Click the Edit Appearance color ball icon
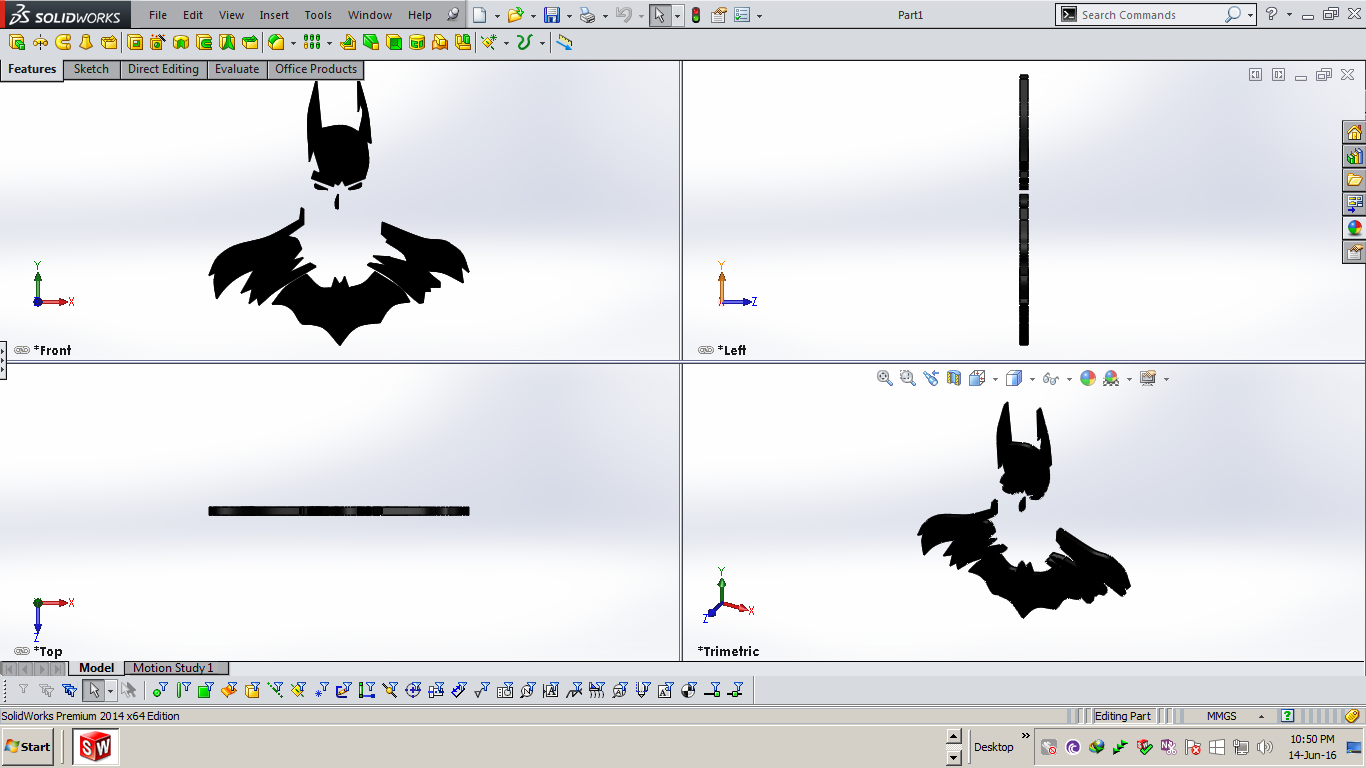Screen dimensions: 1366x768 click(1088, 378)
